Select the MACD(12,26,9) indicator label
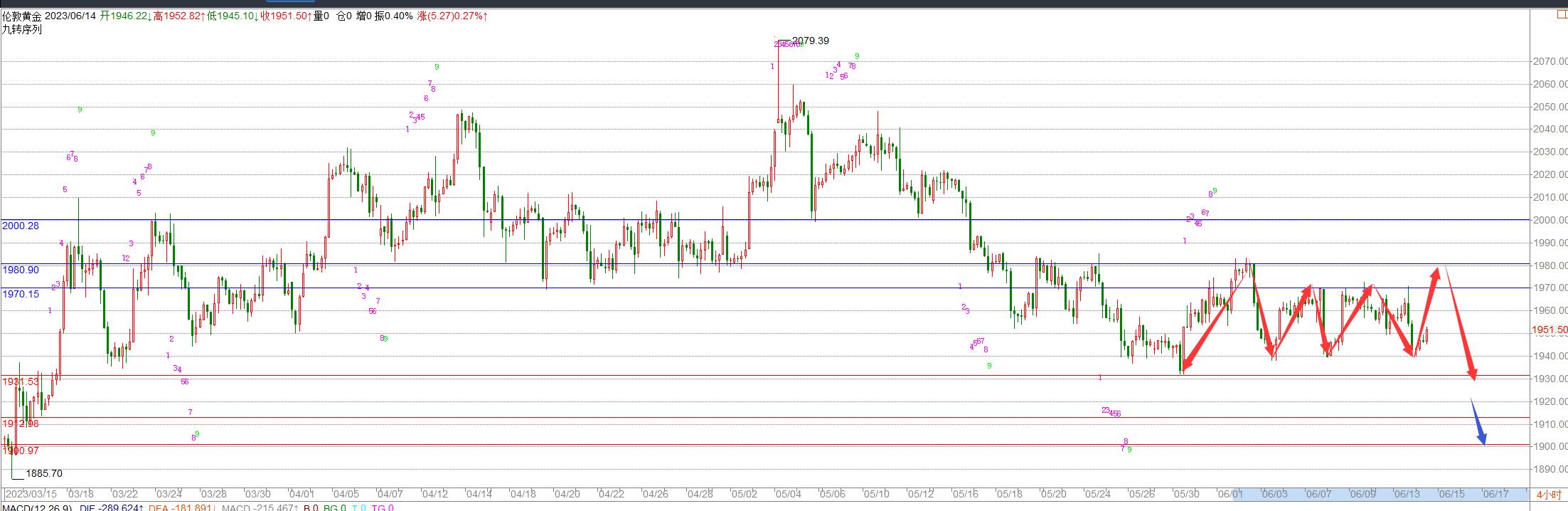This screenshot has width=1568, height=511. tap(37, 507)
